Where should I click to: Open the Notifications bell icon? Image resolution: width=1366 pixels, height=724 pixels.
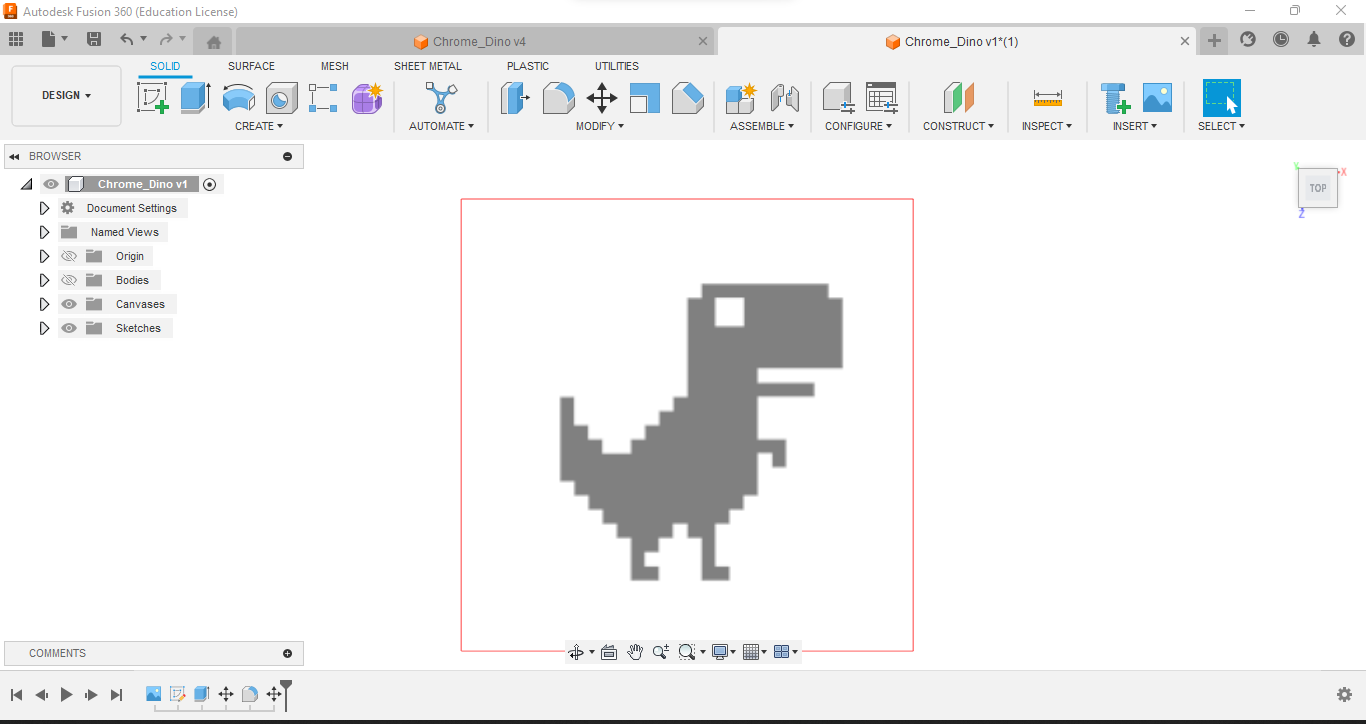pos(1314,40)
